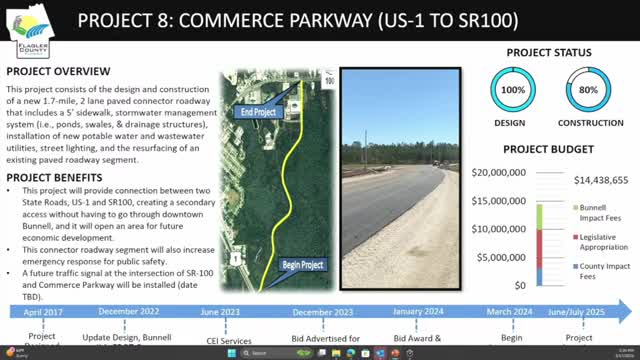The image size is (640, 360).
Task: Click the 100% design progress ring
Action: click(513, 90)
